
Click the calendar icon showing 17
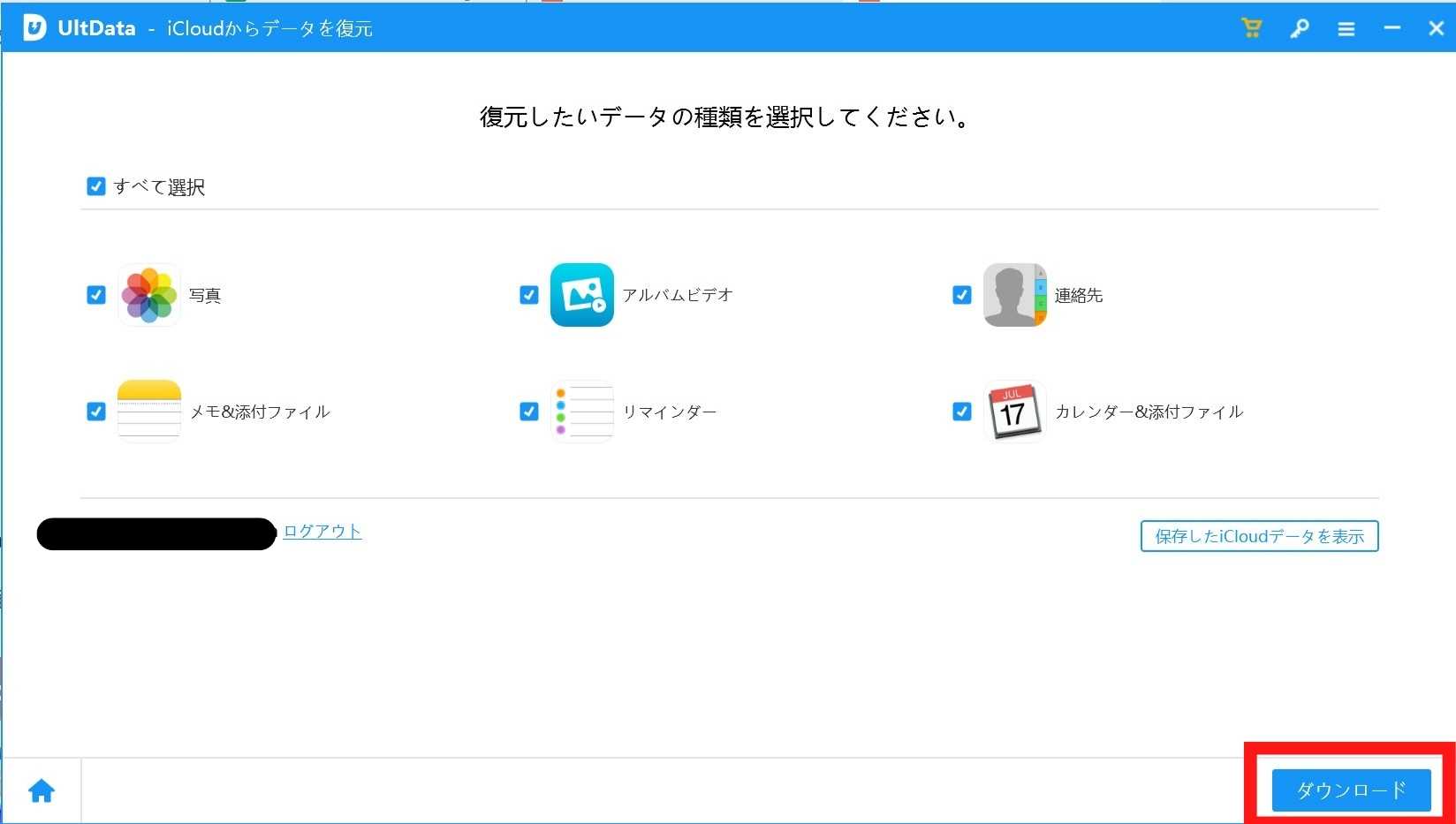[1014, 411]
